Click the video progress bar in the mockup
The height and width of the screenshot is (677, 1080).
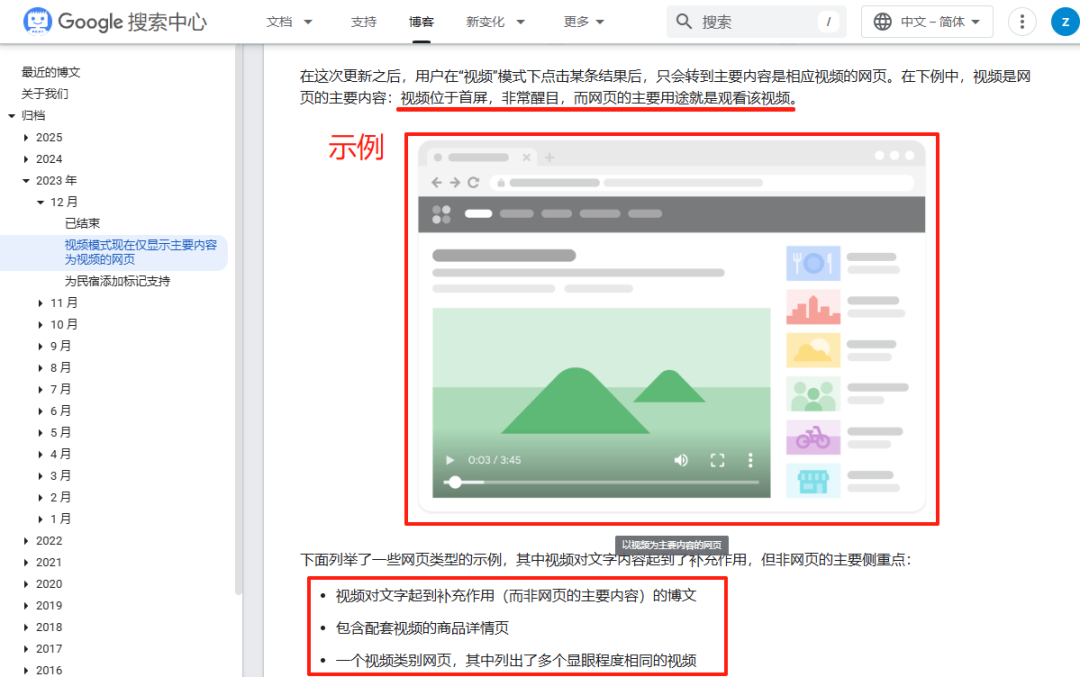coord(600,484)
